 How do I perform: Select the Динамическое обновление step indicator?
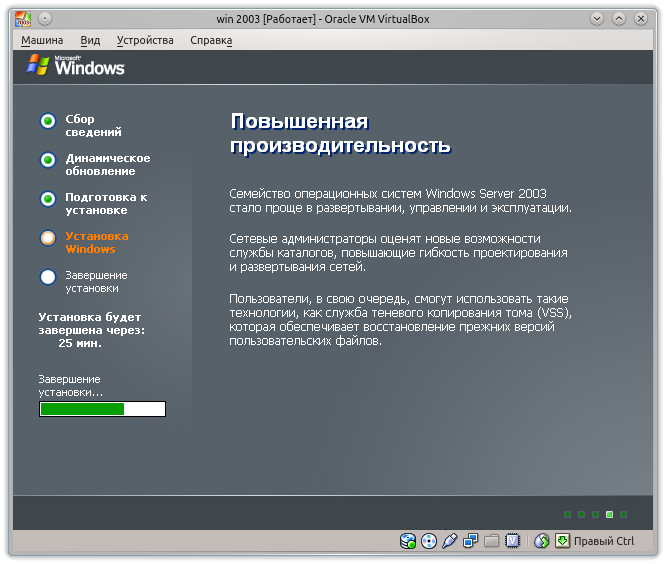pyautogui.click(x=48, y=160)
